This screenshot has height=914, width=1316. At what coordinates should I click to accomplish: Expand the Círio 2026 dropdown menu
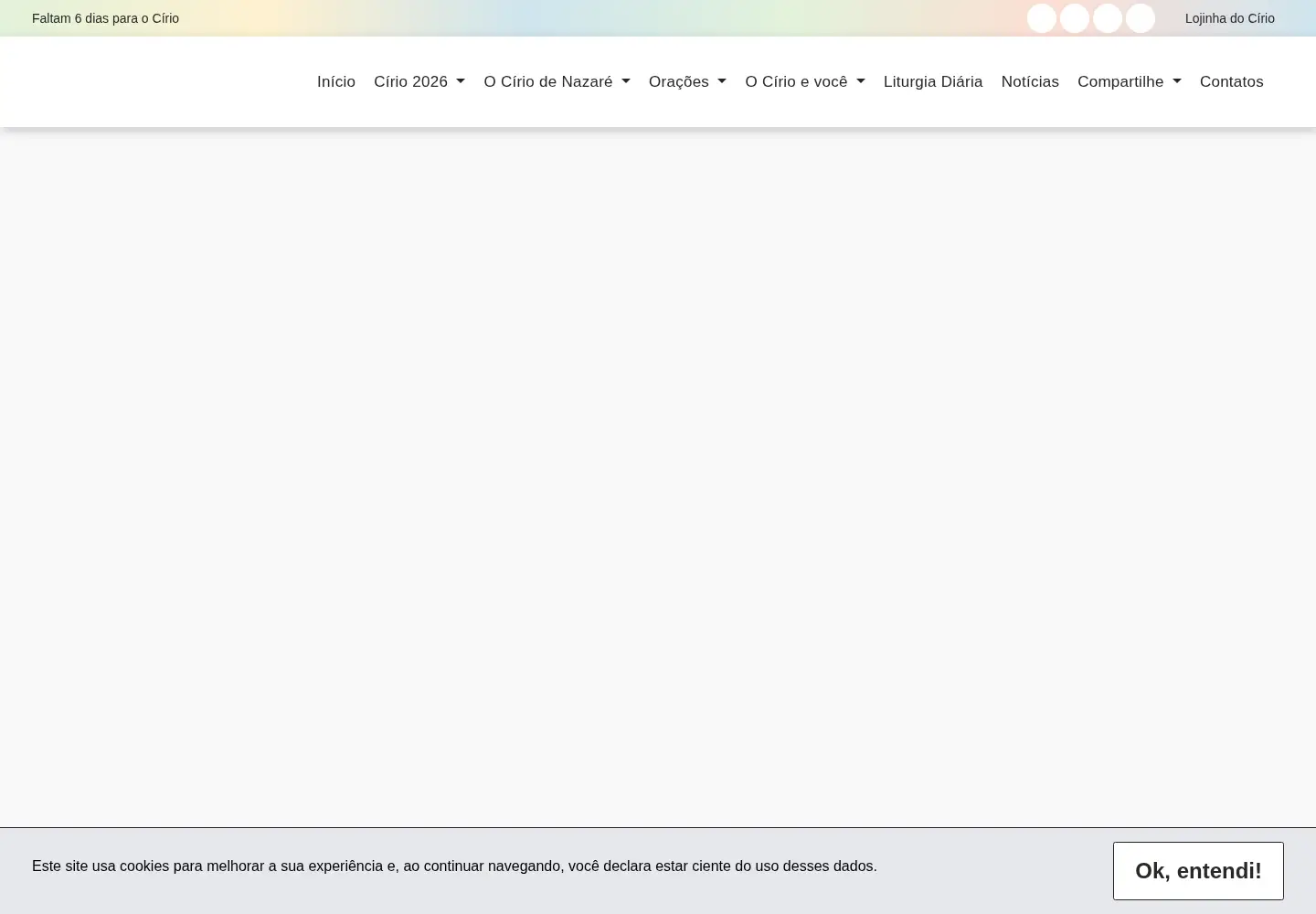[x=419, y=81]
